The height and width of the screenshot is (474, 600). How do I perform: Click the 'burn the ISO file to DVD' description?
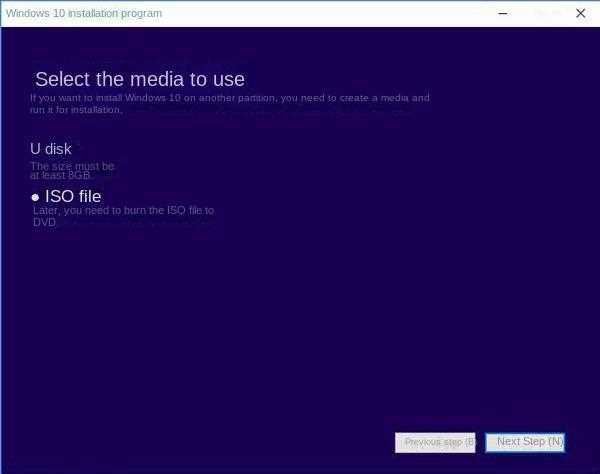123,216
